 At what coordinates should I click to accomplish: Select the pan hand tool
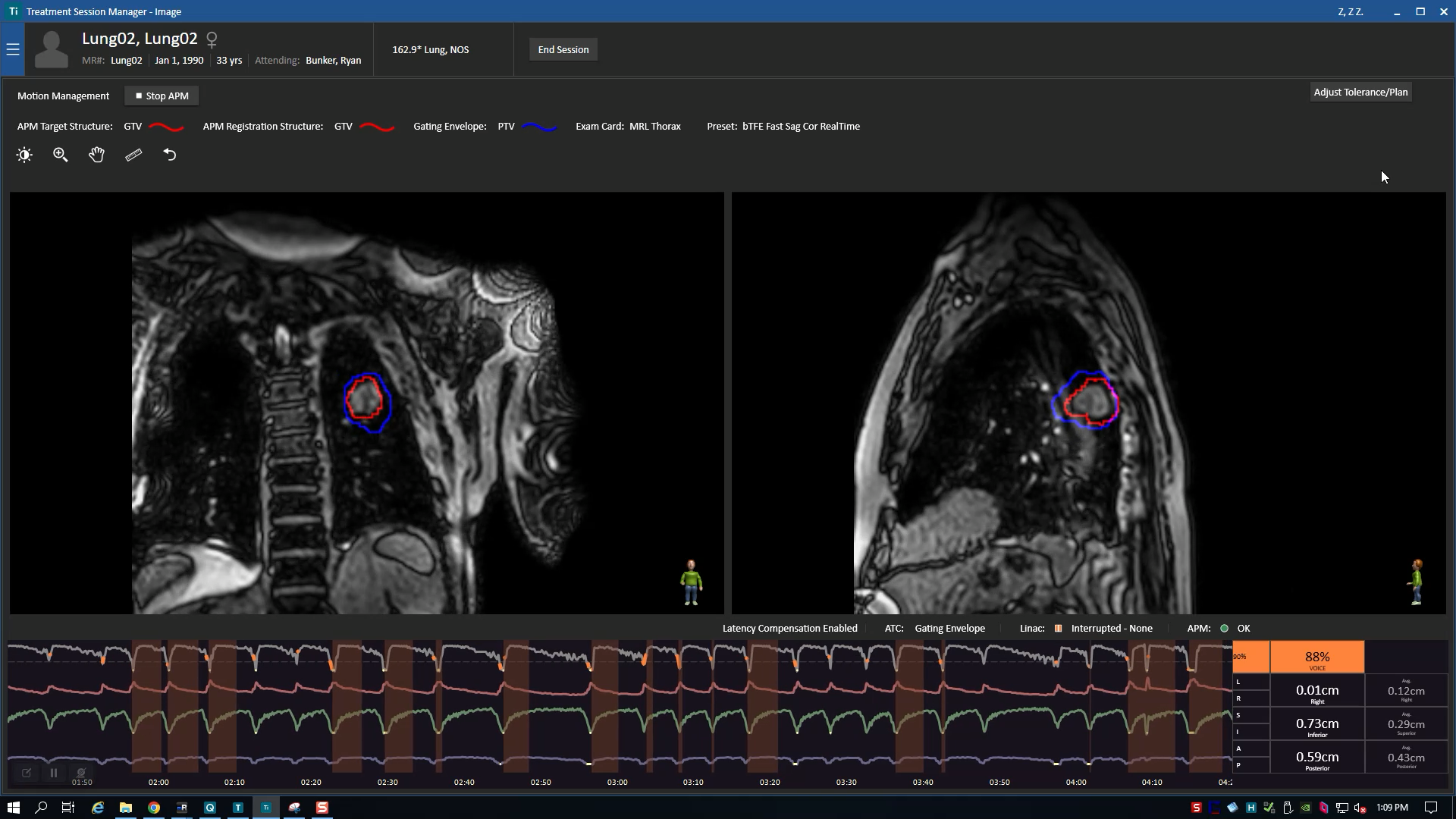96,155
